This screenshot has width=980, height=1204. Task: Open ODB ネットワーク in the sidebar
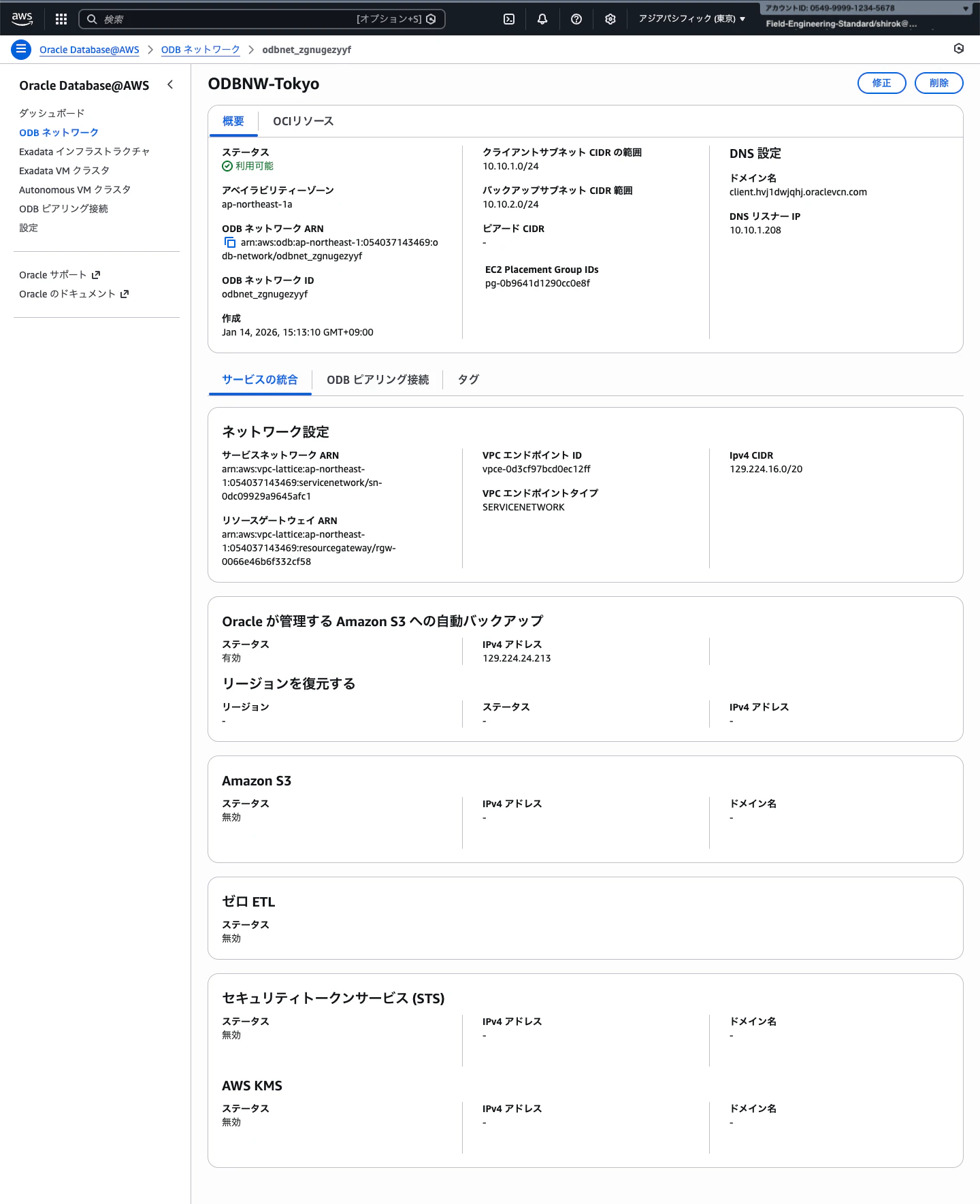tap(59, 132)
